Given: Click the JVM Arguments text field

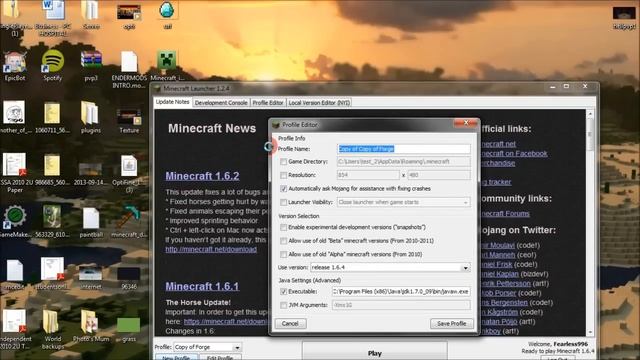Looking at the screenshot, I should tap(401, 305).
